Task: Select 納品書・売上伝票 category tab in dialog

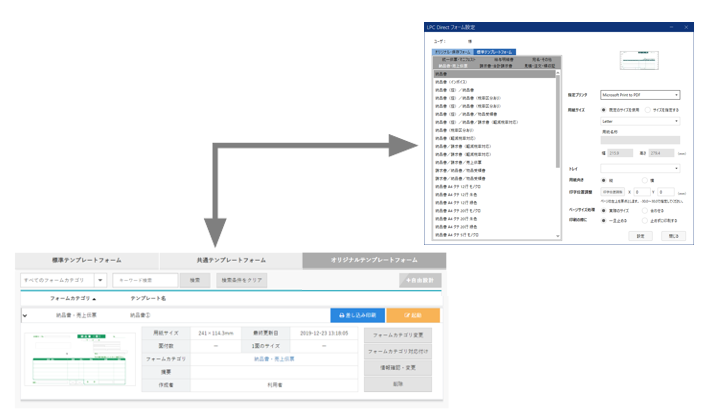Action: coord(453,66)
